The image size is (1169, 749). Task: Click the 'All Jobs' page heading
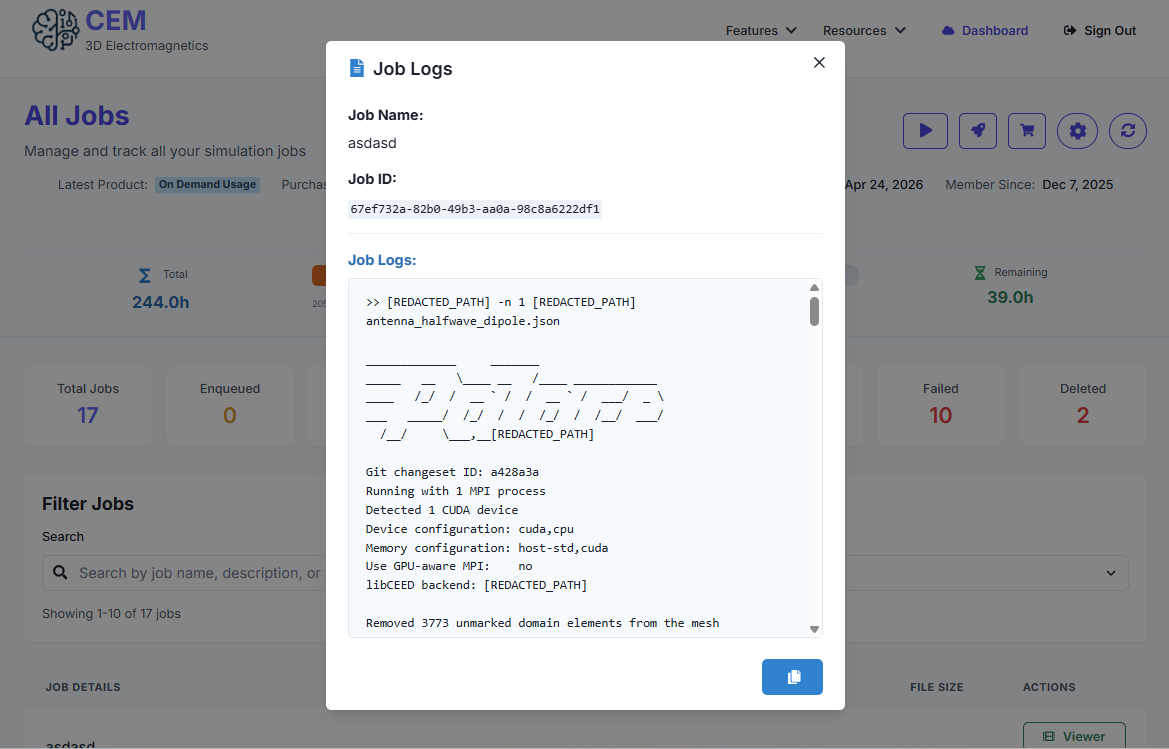tap(77, 116)
